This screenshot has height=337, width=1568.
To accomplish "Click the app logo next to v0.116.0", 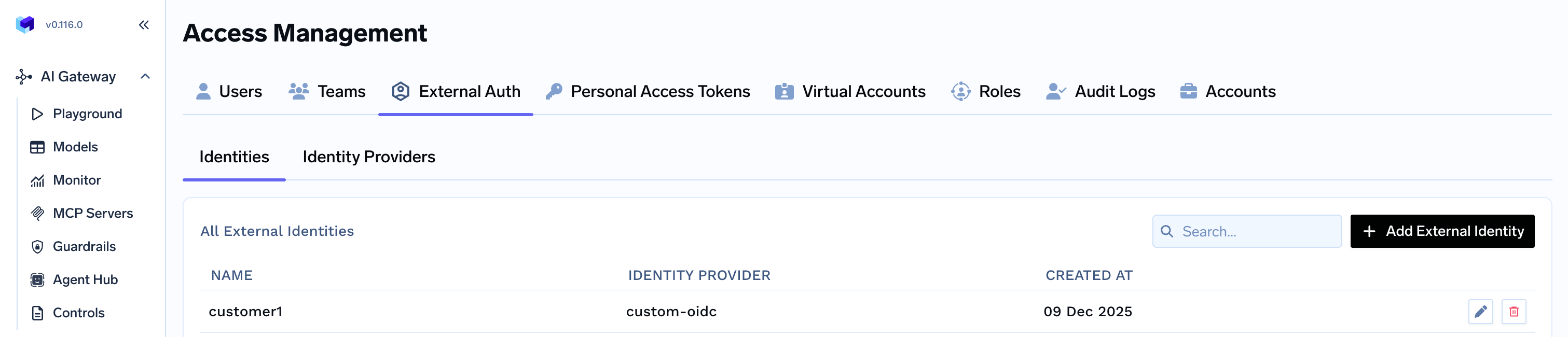I will pos(25,24).
